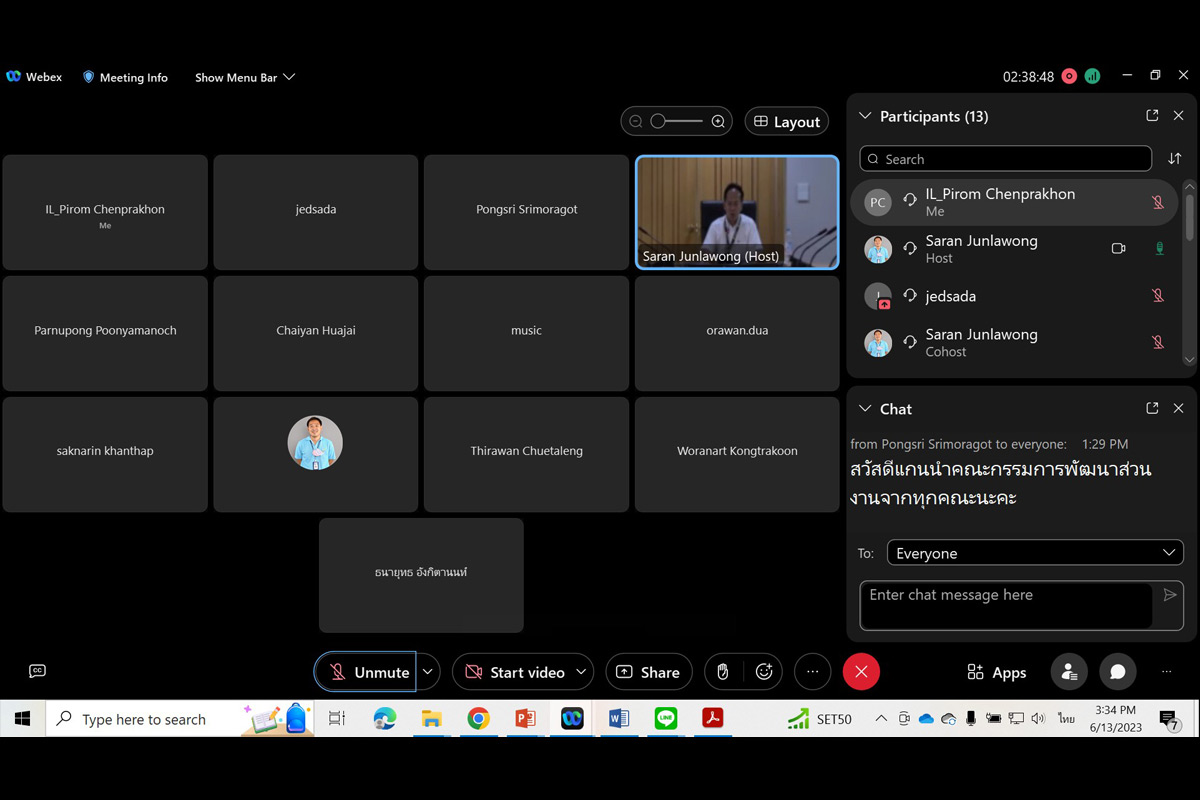Open the more options ellipsis button
Screen dimensions: 1200x800
point(812,672)
